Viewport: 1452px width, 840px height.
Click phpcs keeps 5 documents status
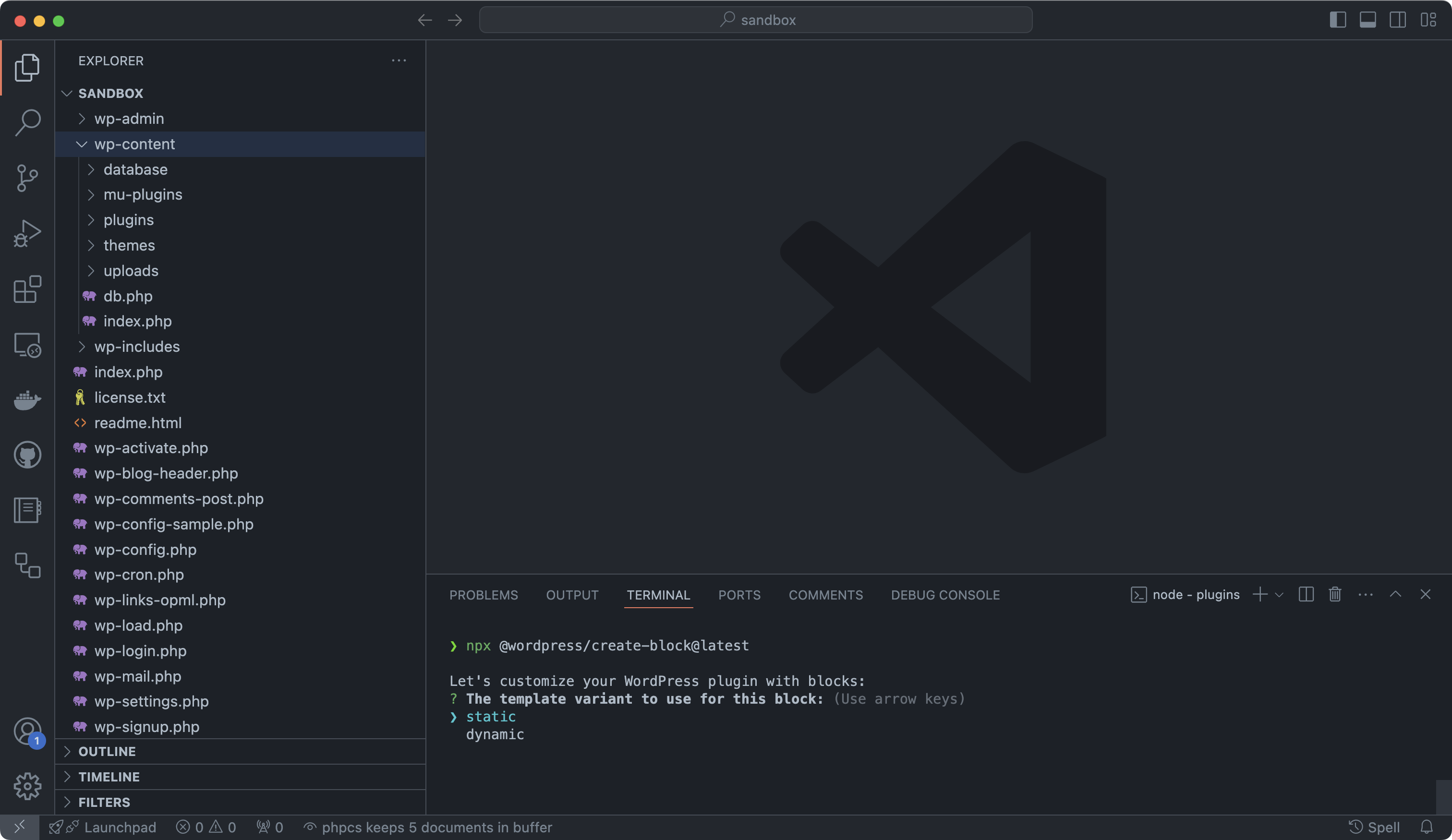(x=427, y=828)
